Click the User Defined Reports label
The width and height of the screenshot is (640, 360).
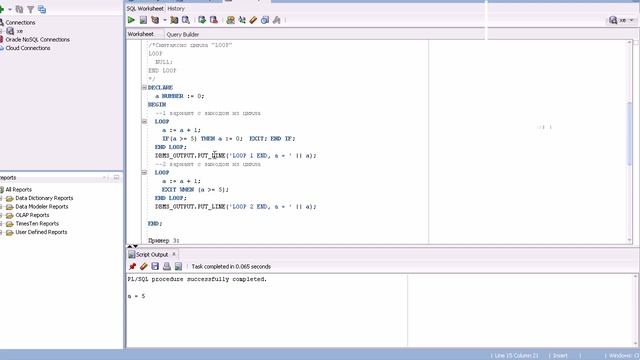(x=41, y=232)
